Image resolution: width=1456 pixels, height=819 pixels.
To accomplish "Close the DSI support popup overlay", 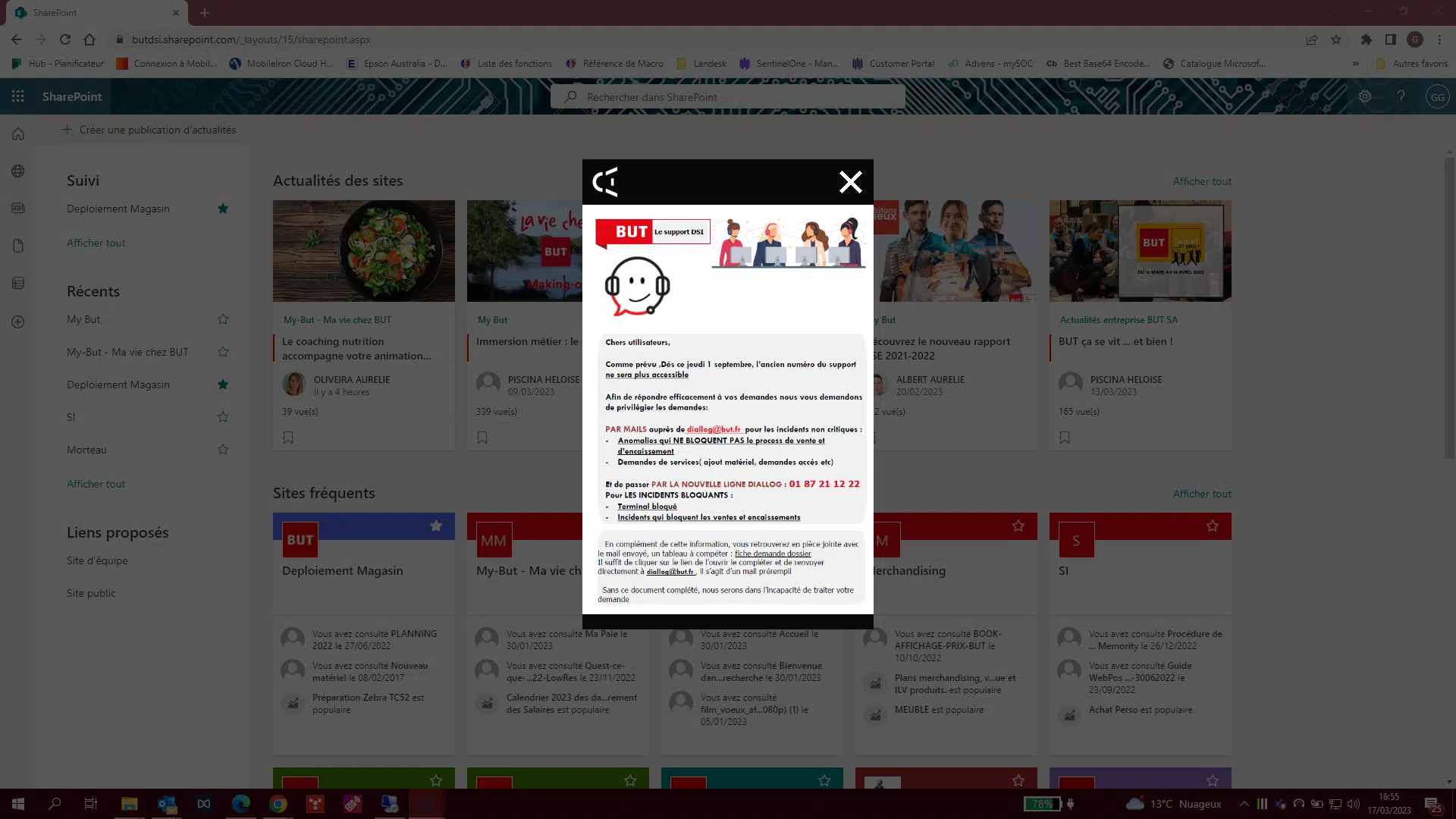I will (x=850, y=182).
